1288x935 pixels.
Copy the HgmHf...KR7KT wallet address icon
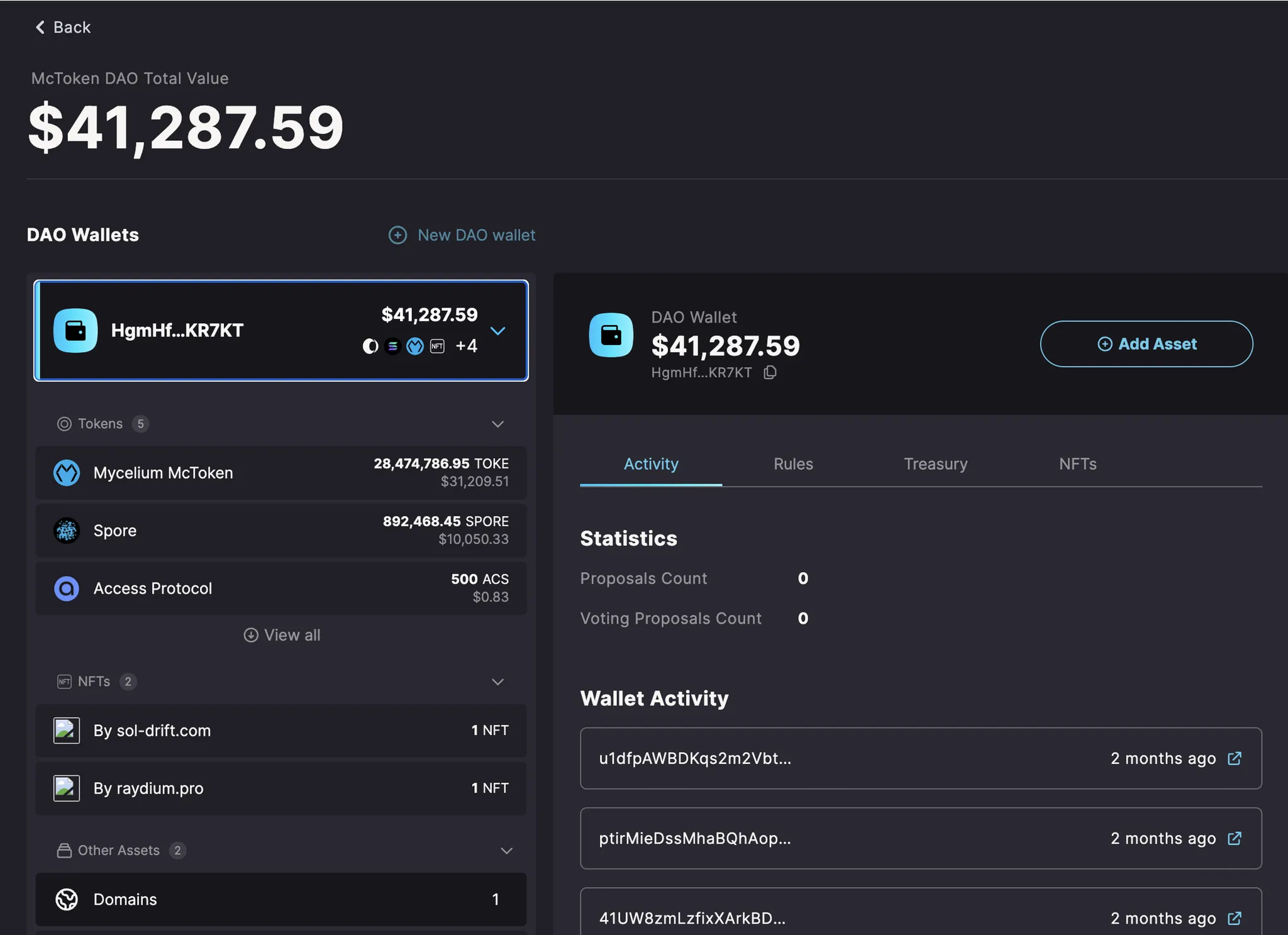click(x=770, y=373)
